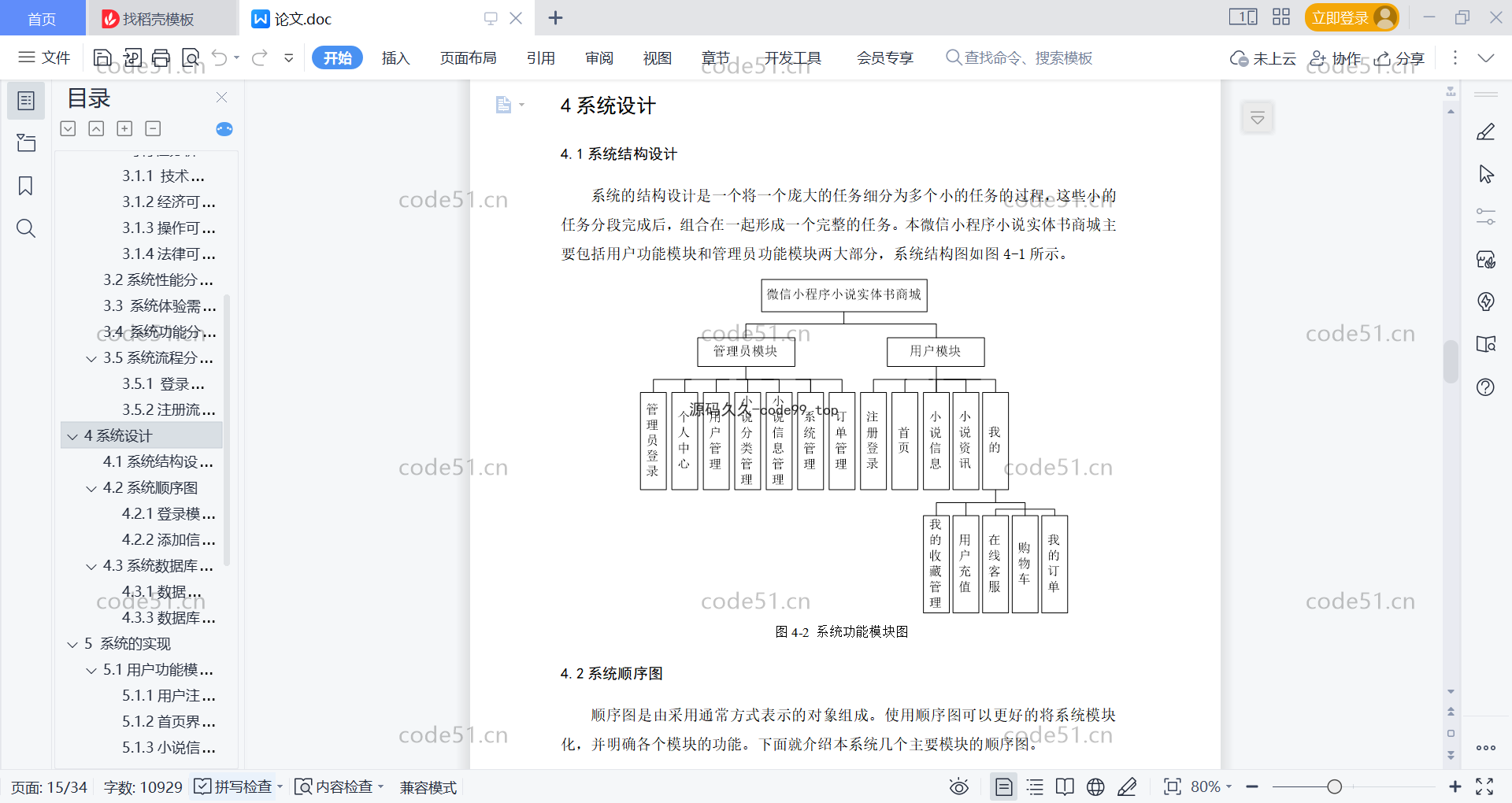
Task: Open the help question mark icon
Action: [1486, 387]
